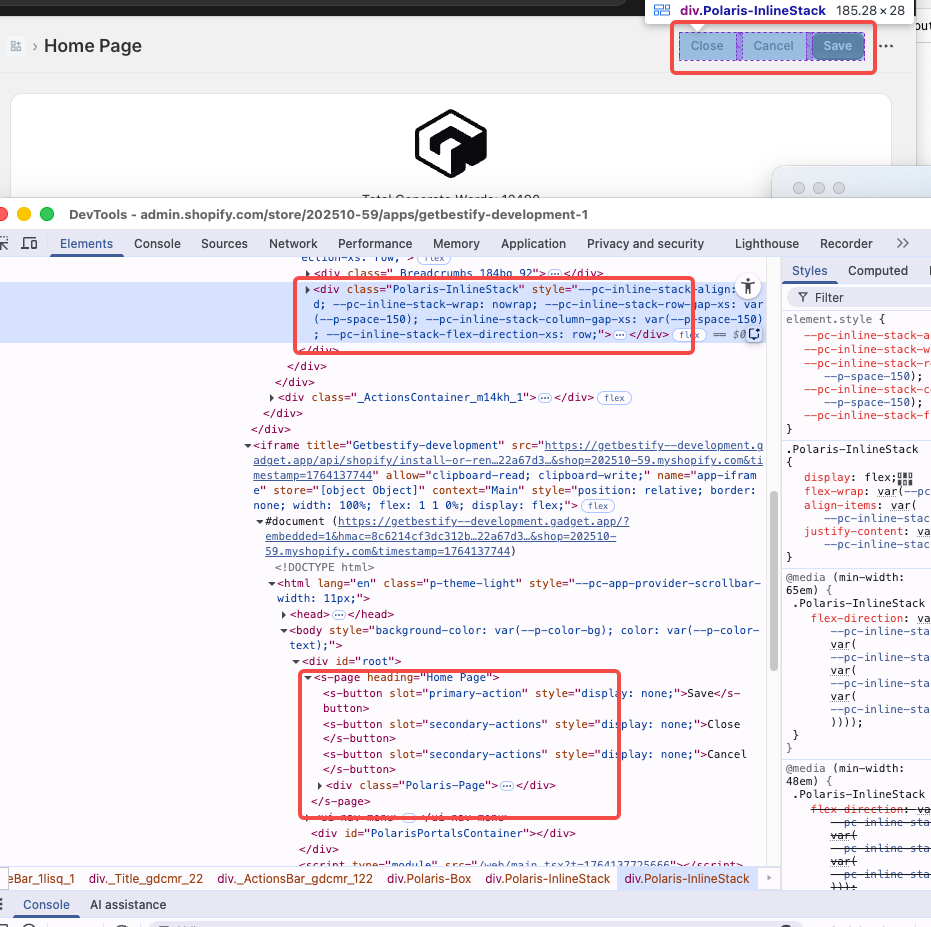Click ellipsis in selected Polaris-InlineStack div
The height and width of the screenshot is (927, 931).
(x=620, y=335)
